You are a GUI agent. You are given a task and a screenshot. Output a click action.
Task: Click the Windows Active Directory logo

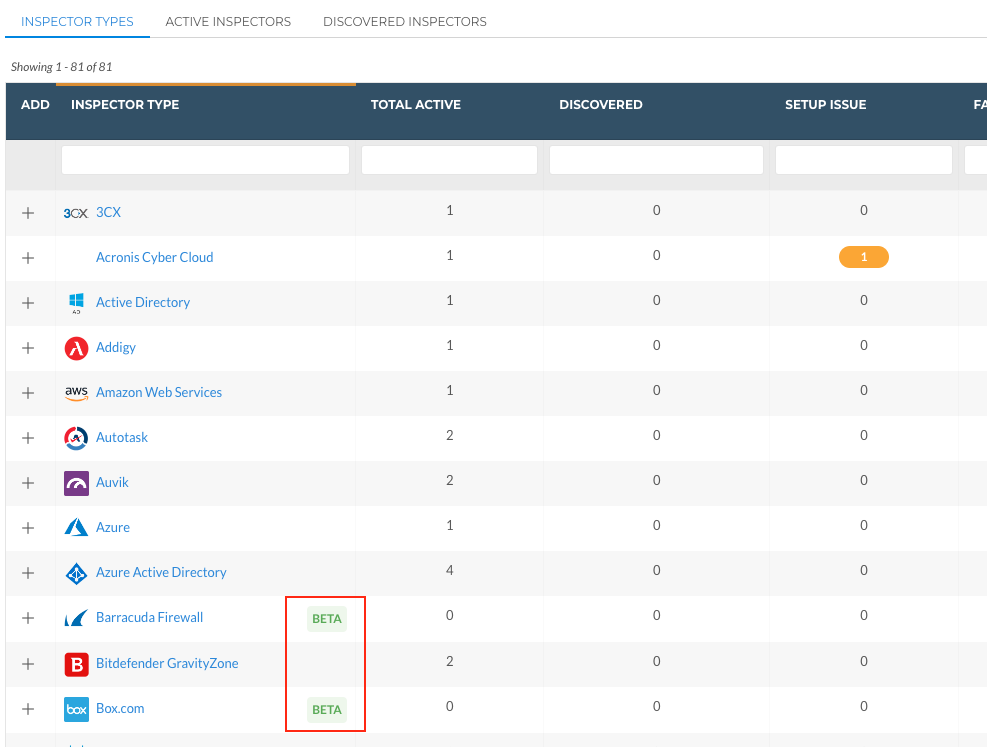coord(76,303)
